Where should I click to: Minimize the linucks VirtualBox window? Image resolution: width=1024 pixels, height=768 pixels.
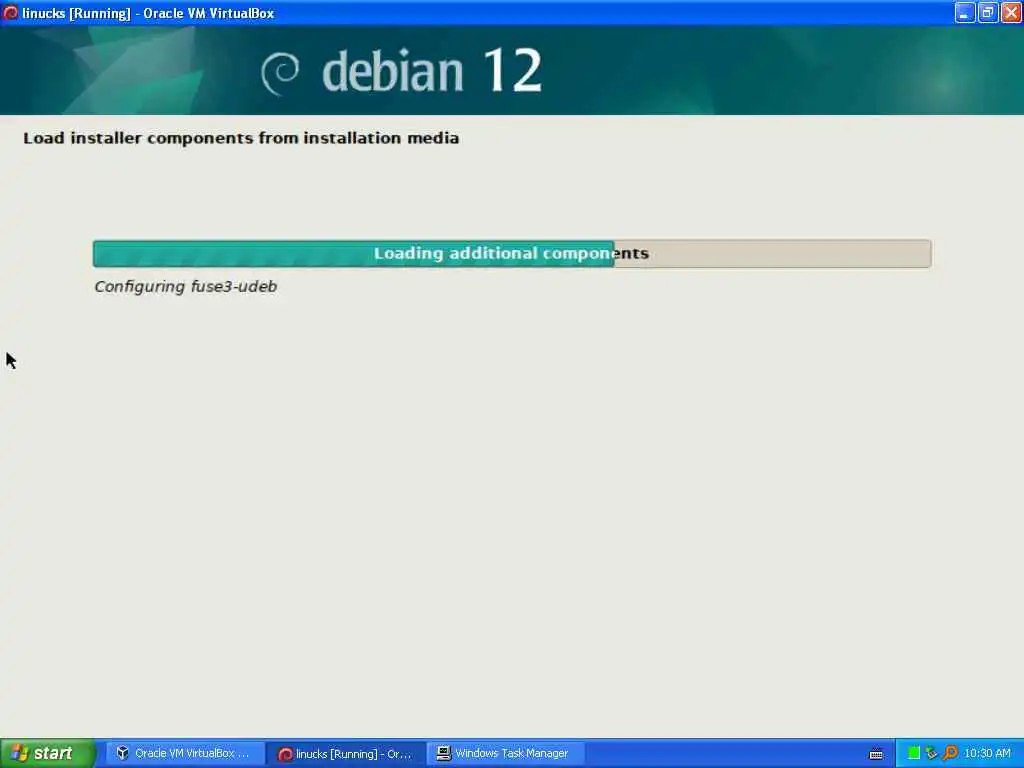965,12
